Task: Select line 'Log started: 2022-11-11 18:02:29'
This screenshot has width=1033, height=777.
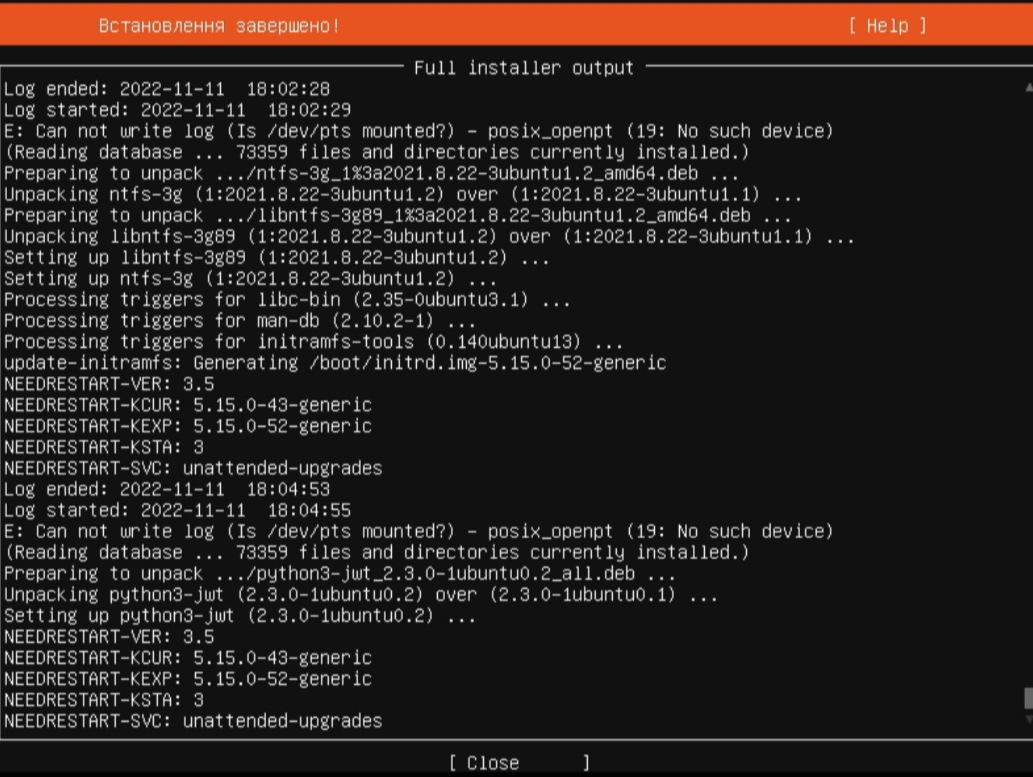Action: [x=178, y=110]
